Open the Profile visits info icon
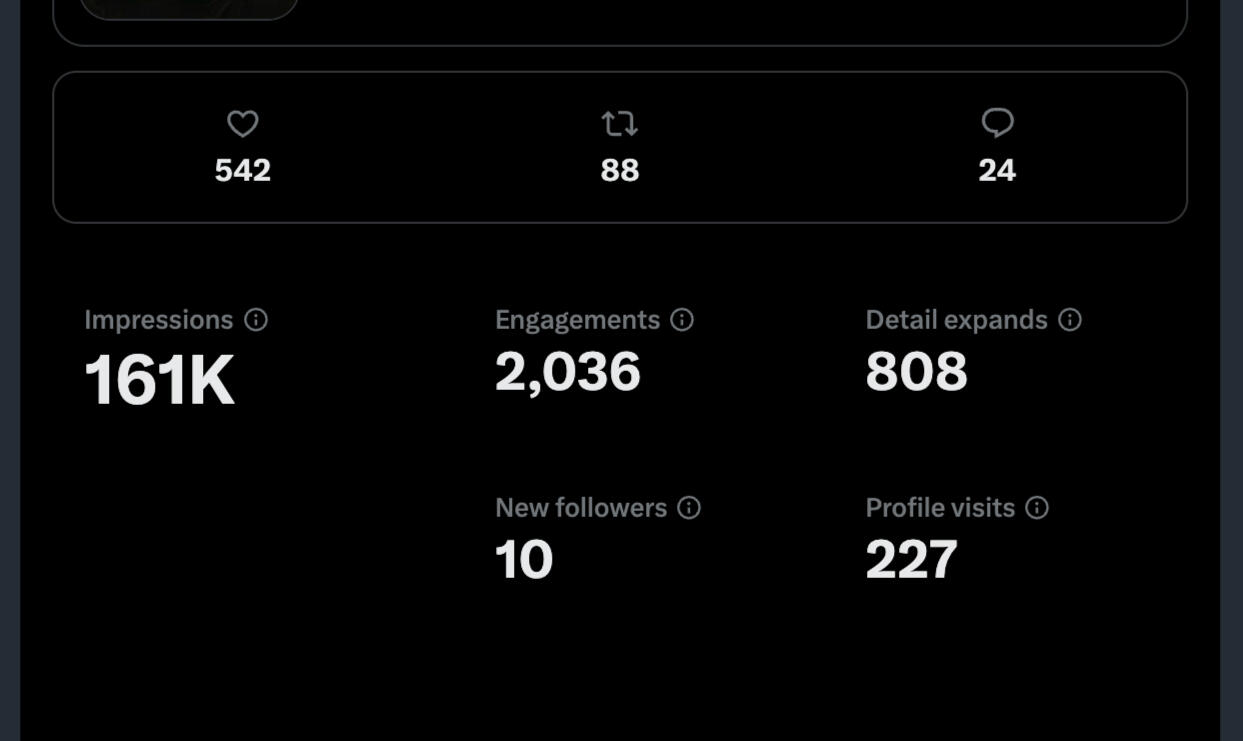This screenshot has width=1243, height=741. 1037,508
